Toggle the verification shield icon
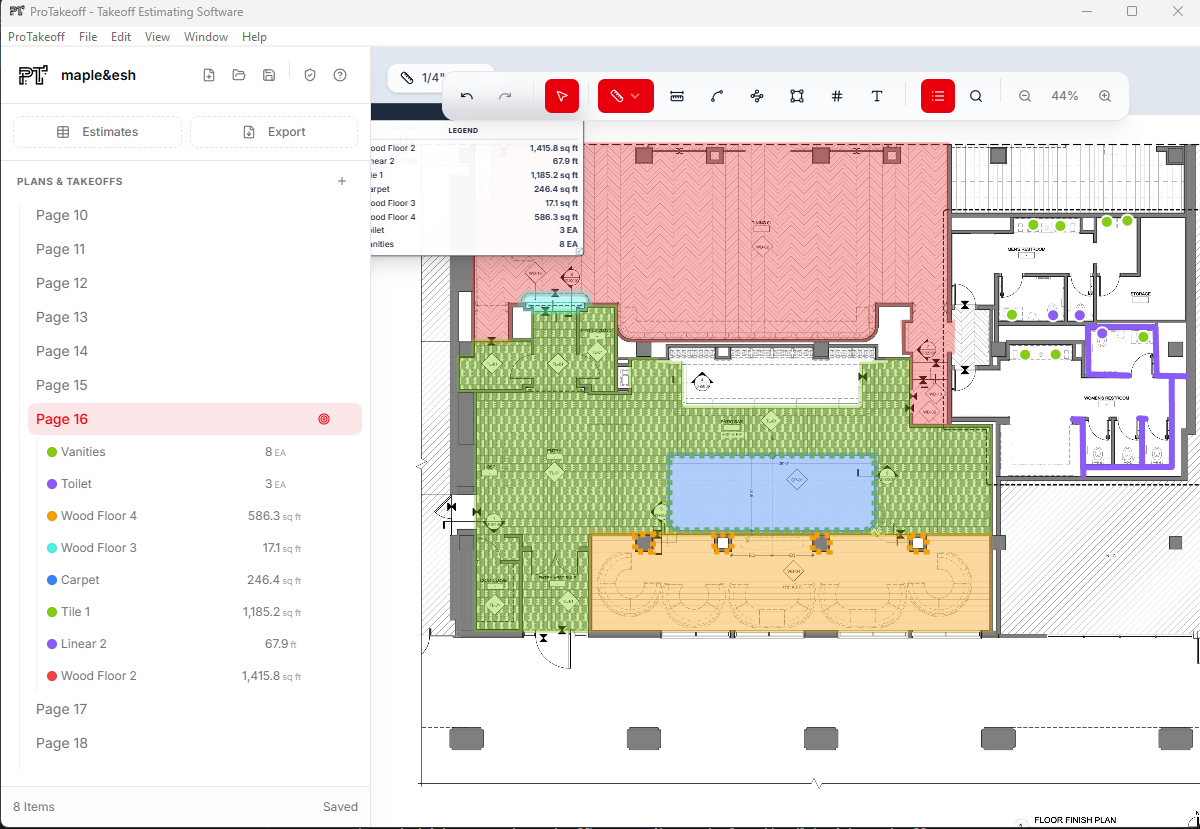This screenshot has width=1200, height=829. [x=310, y=75]
